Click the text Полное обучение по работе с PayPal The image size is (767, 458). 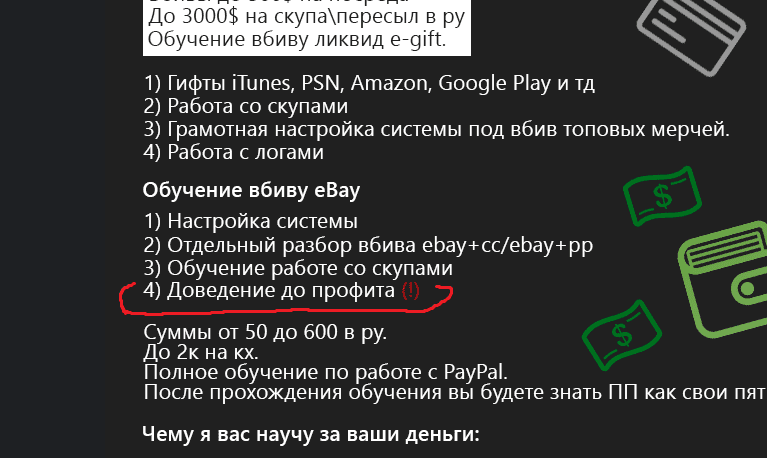[325, 372]
